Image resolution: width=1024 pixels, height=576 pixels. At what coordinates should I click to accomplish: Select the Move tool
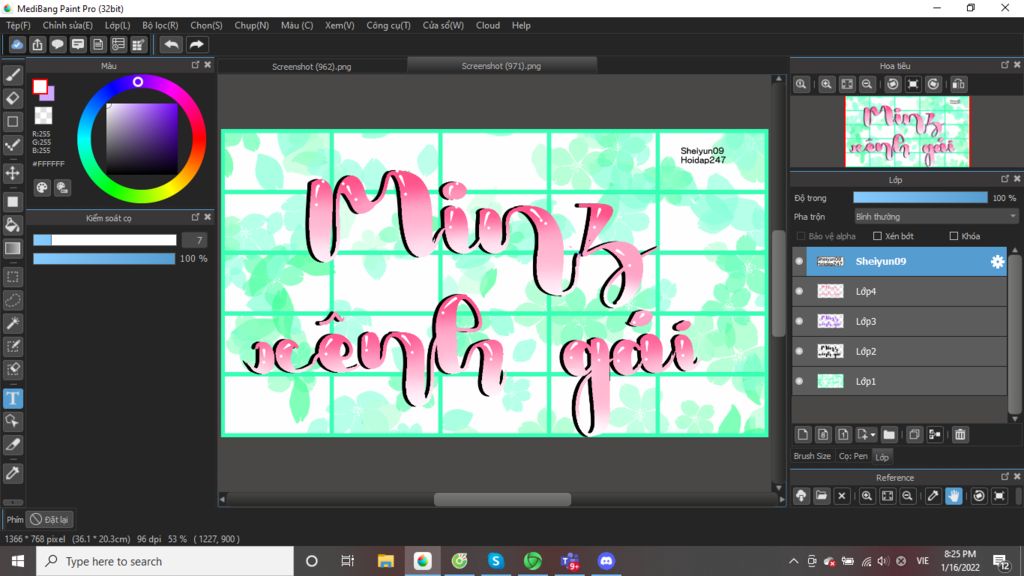(x=12, y=173)
